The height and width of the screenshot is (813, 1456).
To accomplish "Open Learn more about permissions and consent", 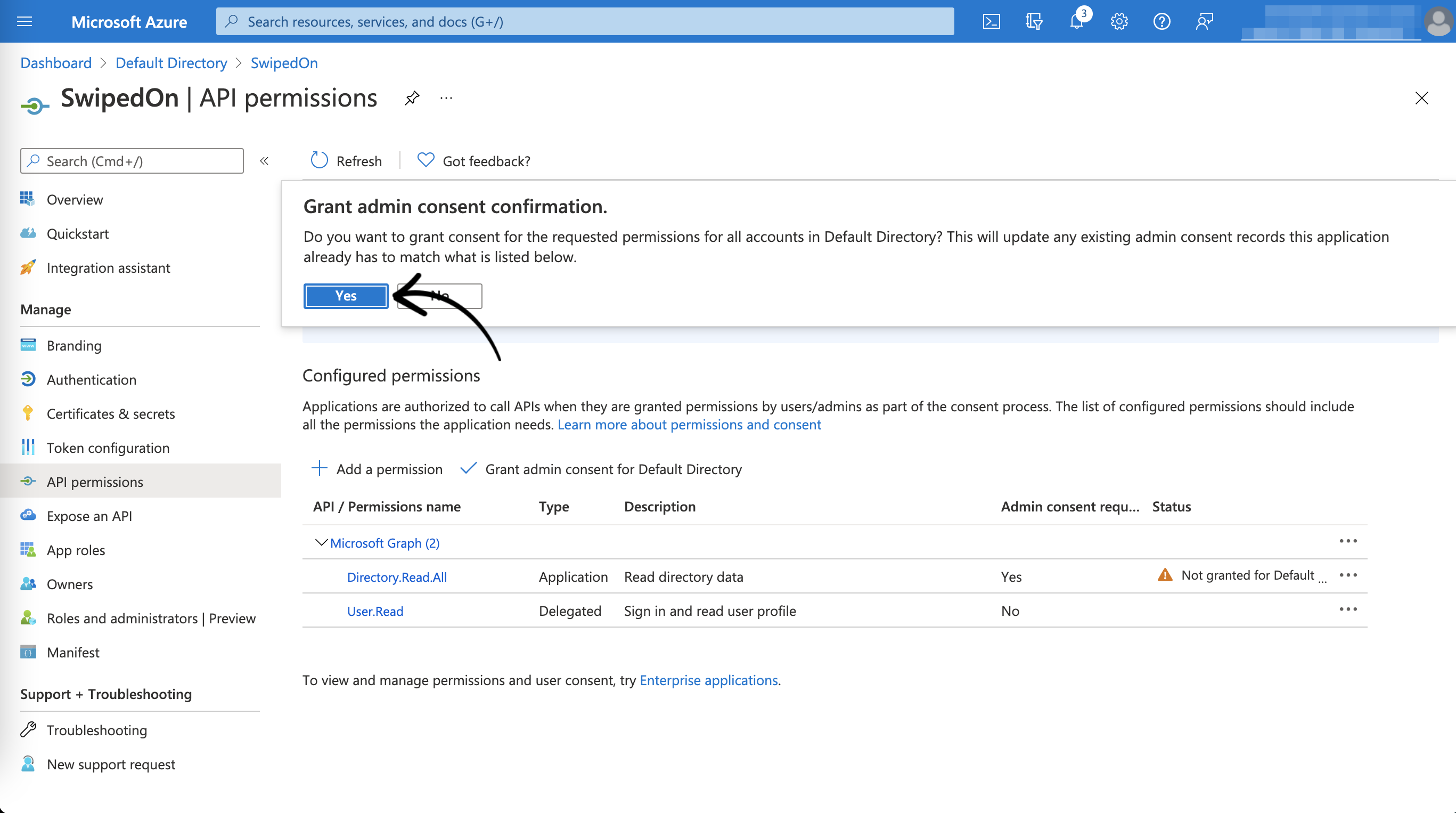I will (x=690, y=425).
